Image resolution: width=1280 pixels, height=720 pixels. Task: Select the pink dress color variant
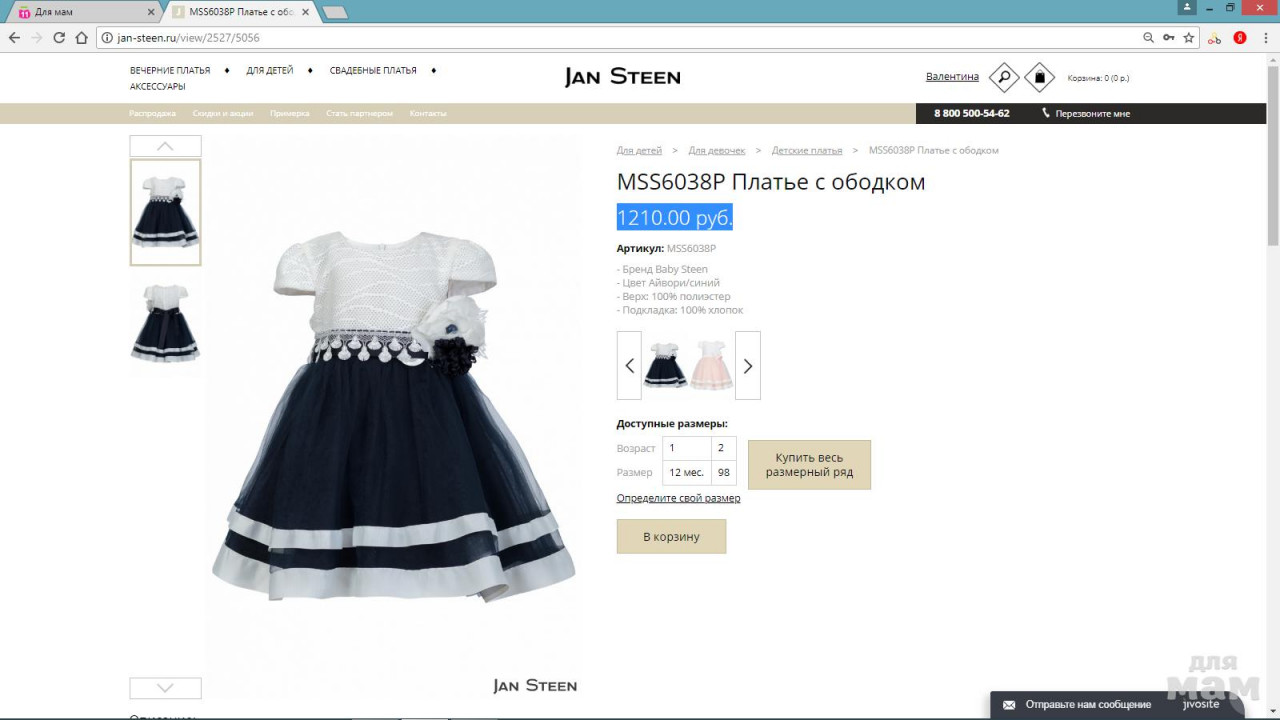[711, 365]
